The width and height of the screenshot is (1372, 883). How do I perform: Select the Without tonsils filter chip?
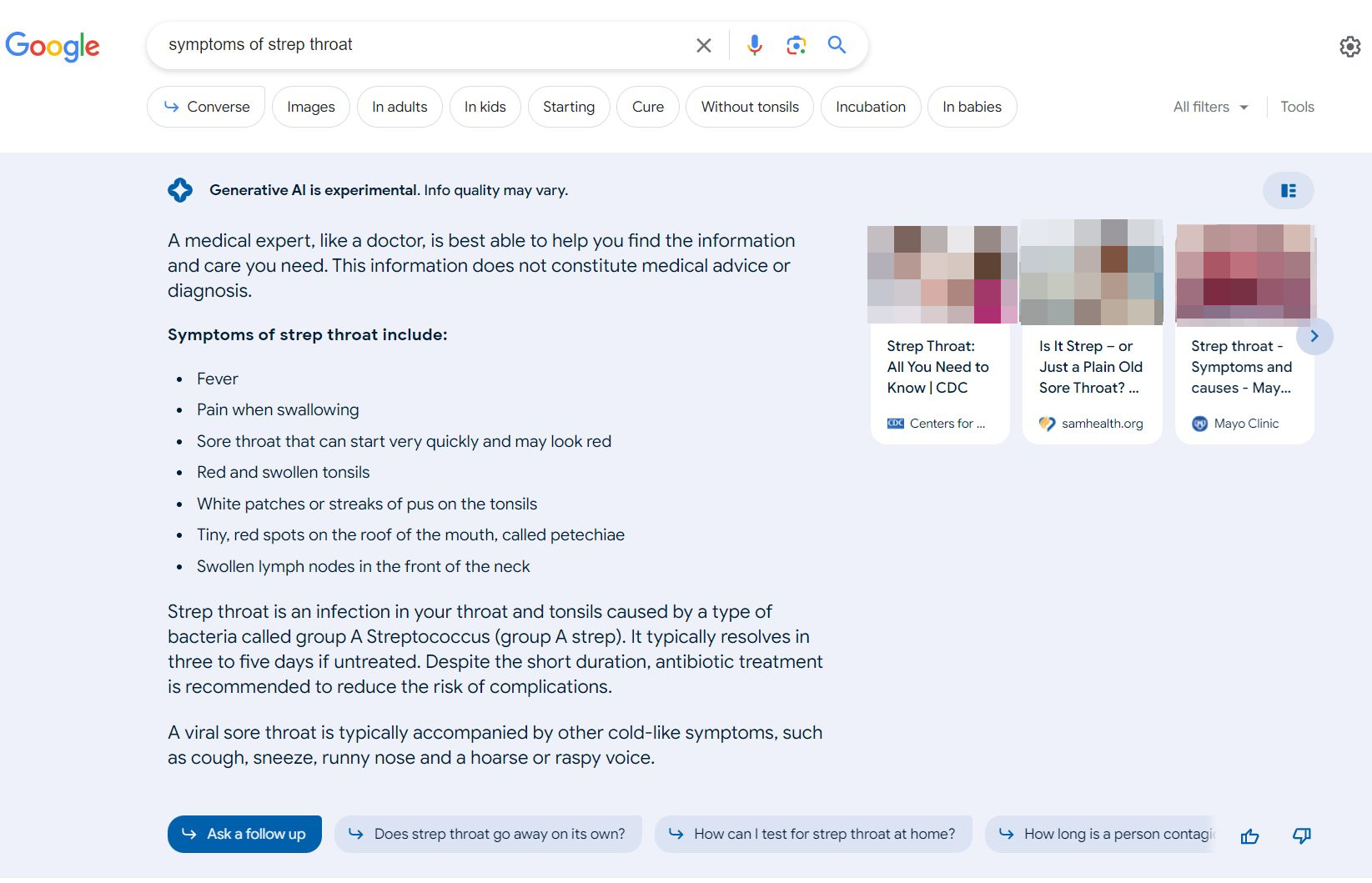pyautogui.click(x=749, y=106)
